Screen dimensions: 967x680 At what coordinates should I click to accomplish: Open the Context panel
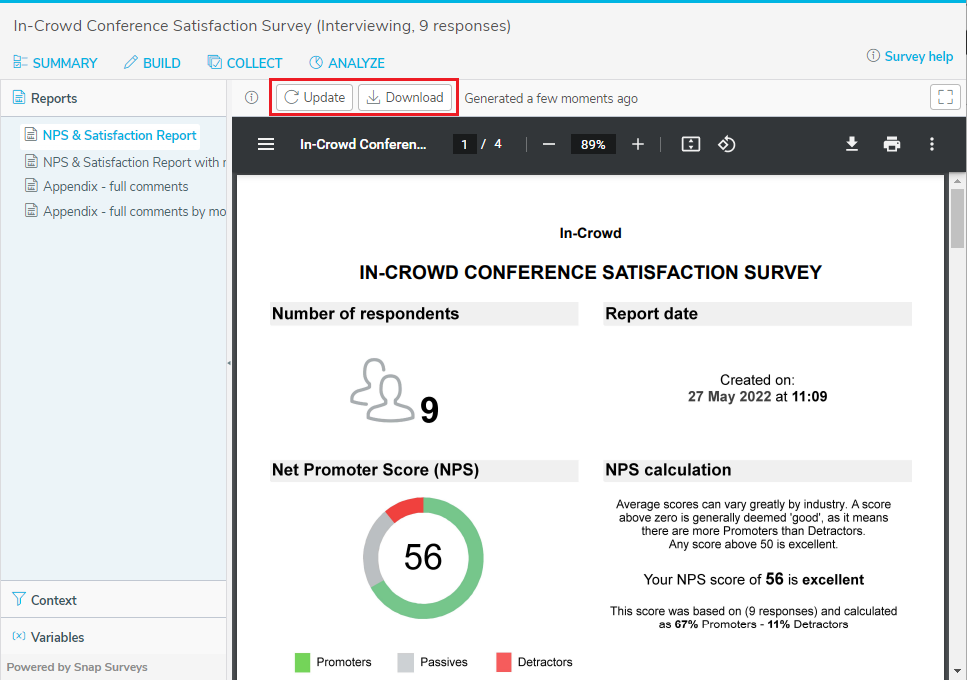tap(113, 600)
